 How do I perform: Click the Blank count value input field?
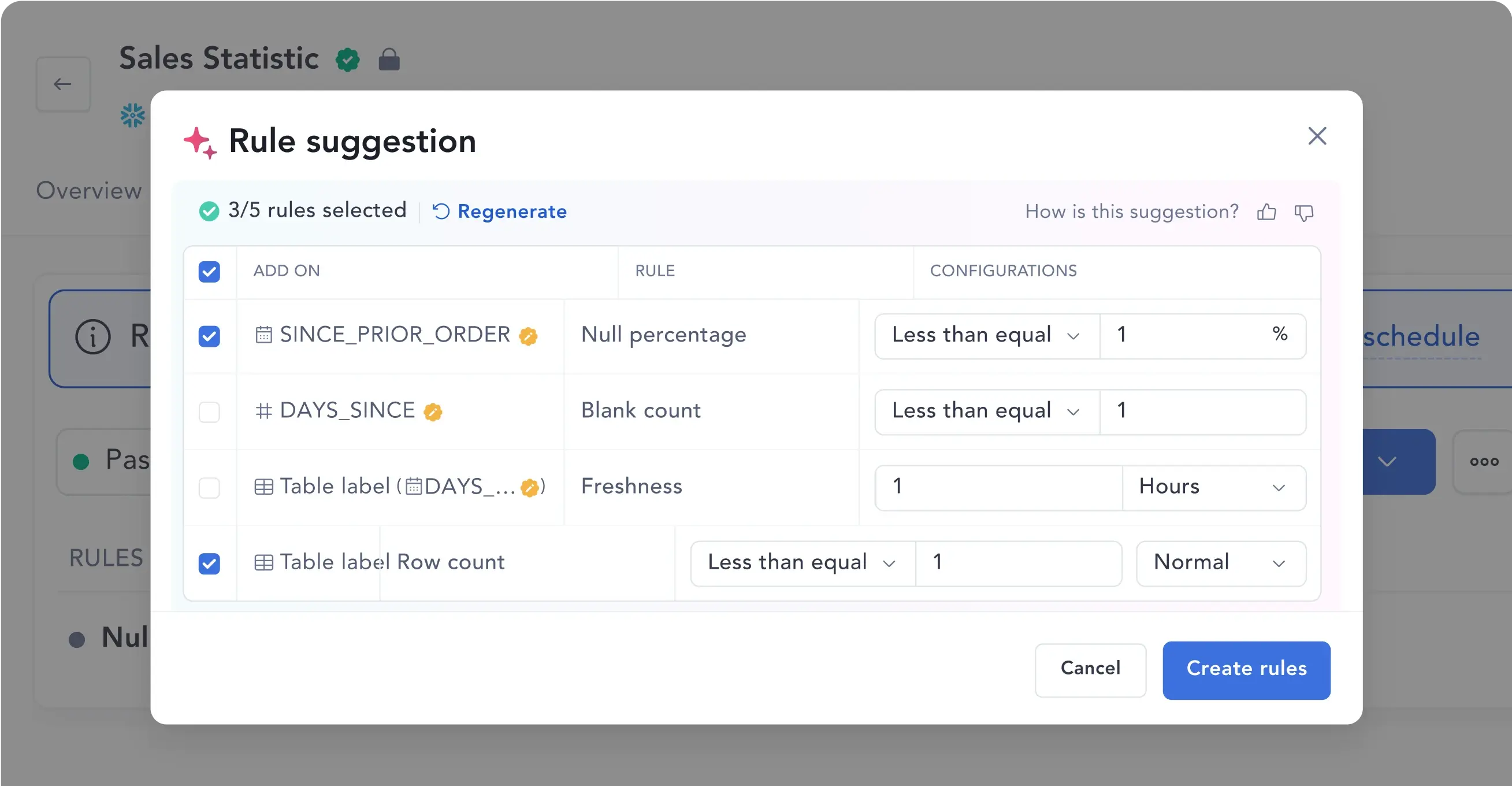click(1202, 411)
